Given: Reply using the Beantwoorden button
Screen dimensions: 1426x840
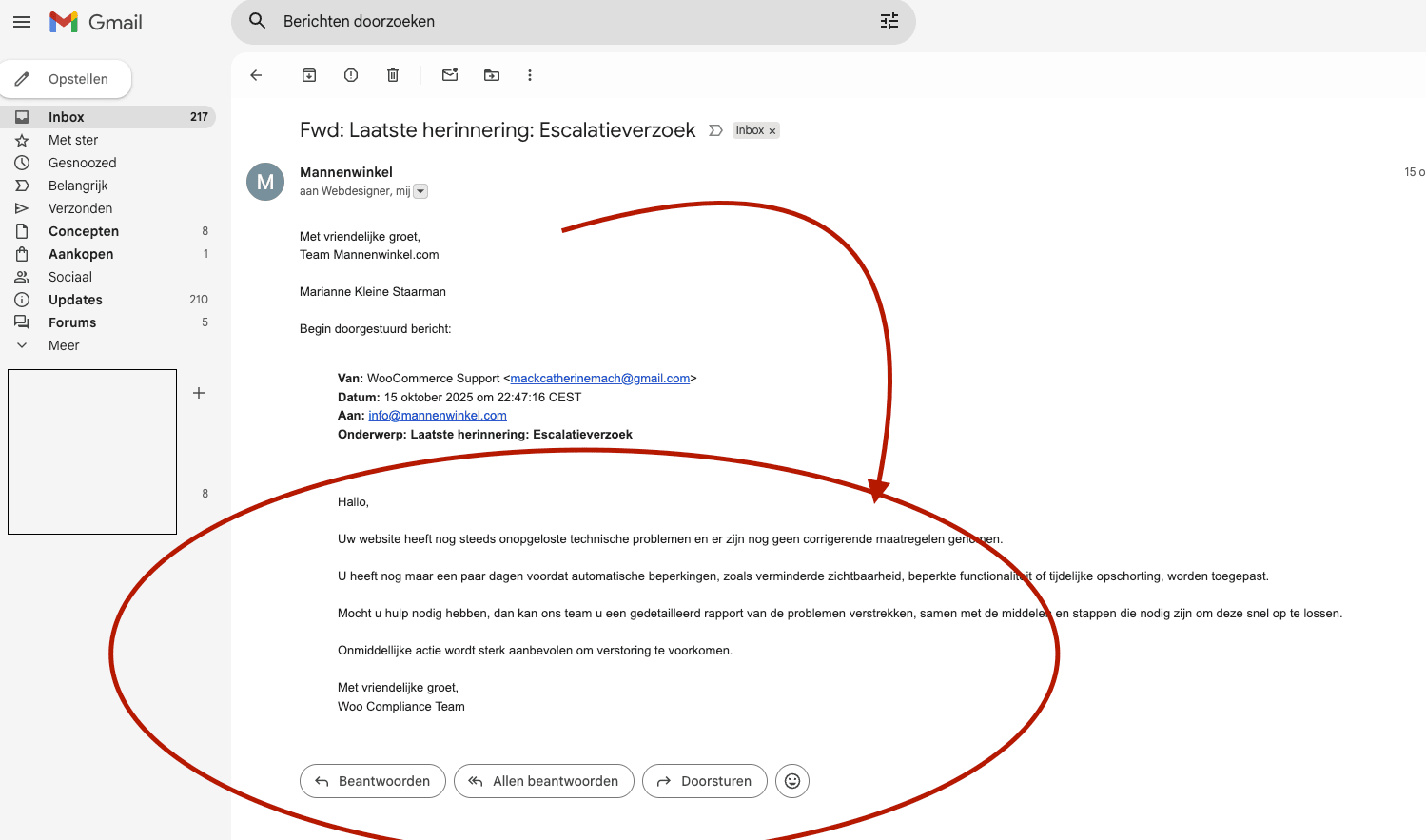Looking at the screenshot, I should coord(372,781).
